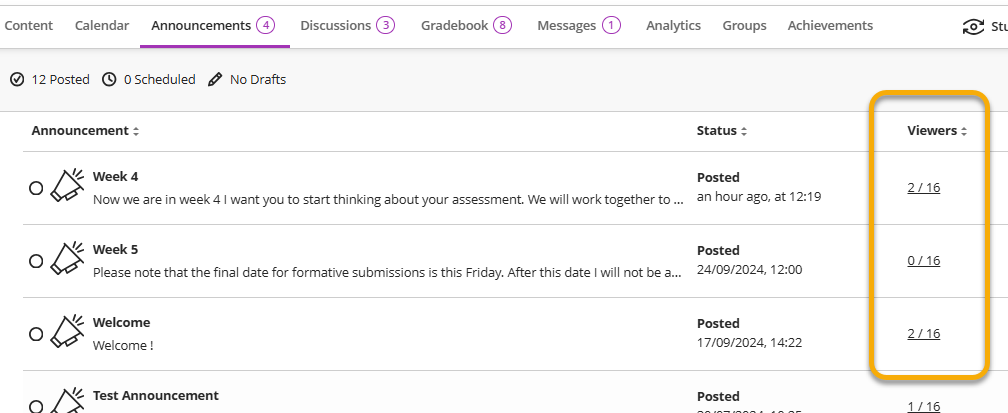This screenshot has width=1008, height=413.
Task: Open the 2 / 16 viewers link for Week 4
Action: (x=923, y=187)
